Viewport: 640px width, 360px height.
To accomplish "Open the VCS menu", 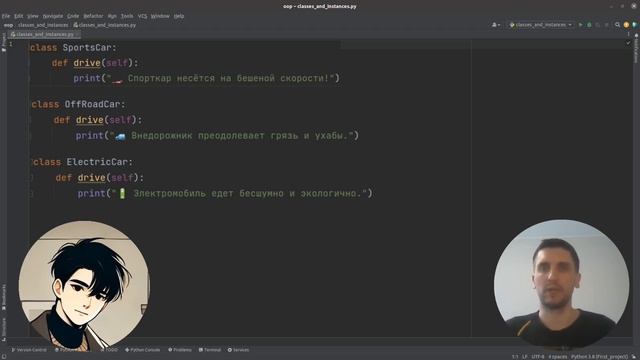I will coord(142,16).
